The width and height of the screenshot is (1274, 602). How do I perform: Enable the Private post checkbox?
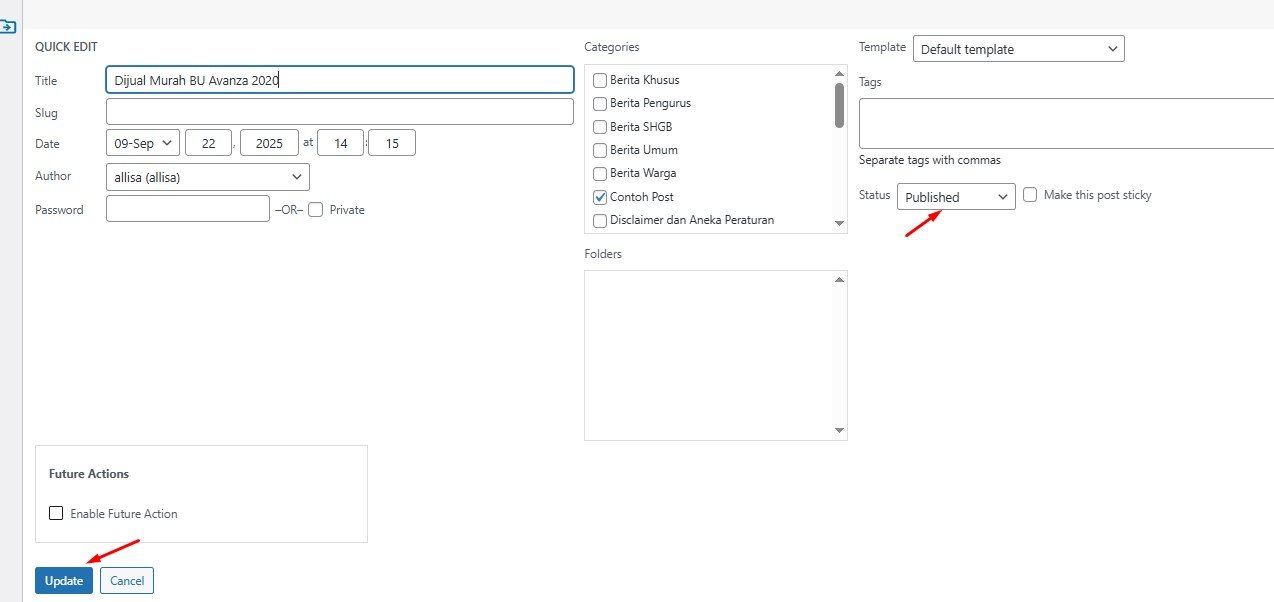coord(316,210)
